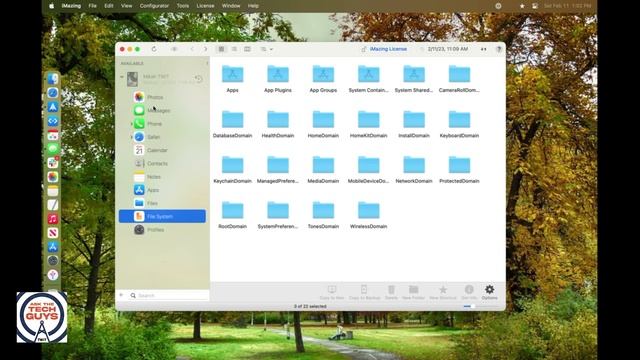Go back with the toolbar back arrow
This screenshot has width=640, height=360.
(x=192, y=49)
